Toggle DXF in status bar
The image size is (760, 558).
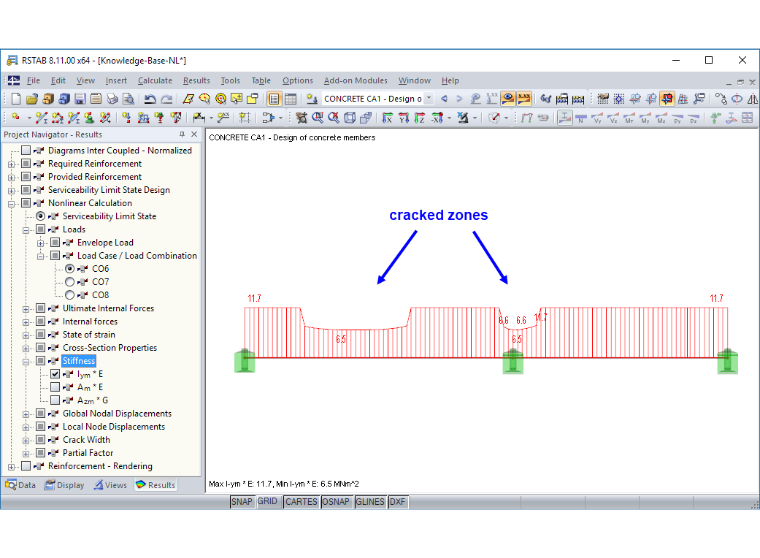coord(397,501)
